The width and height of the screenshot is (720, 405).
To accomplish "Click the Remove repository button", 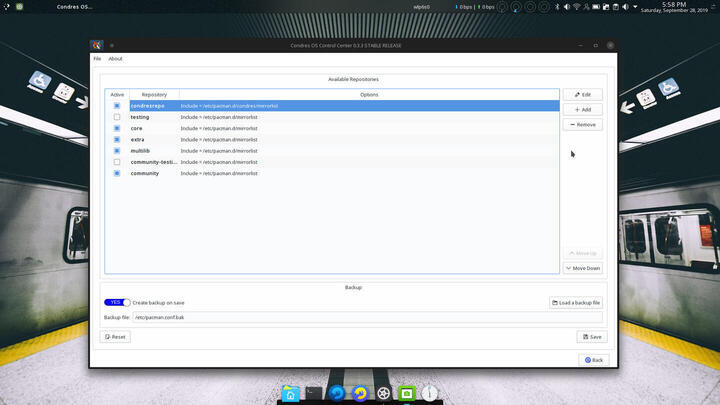I will pos(583,125).
